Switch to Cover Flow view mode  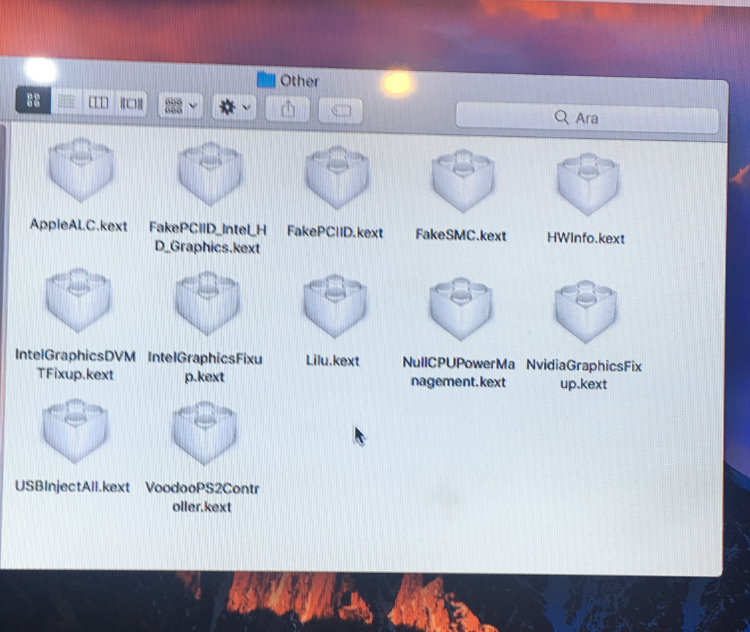(130, 103)
